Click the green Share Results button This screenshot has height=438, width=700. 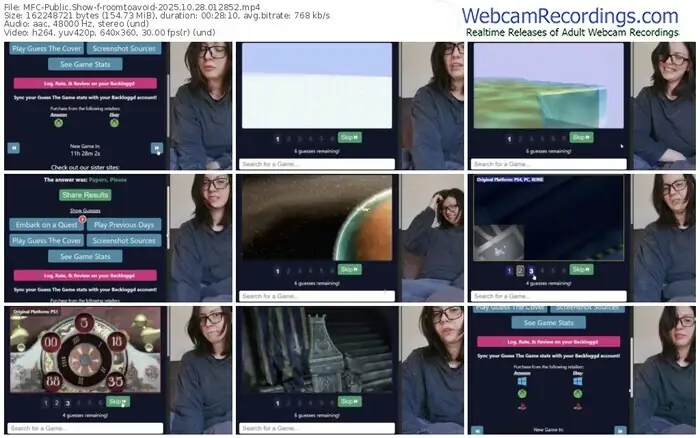pos(85,195)
